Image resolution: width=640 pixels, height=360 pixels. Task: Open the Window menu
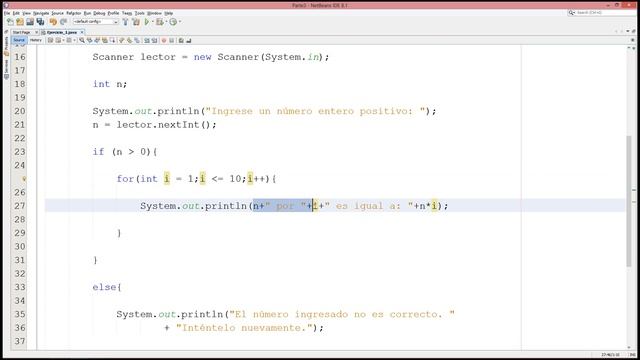pyautogui.click(x=154, y=13)
